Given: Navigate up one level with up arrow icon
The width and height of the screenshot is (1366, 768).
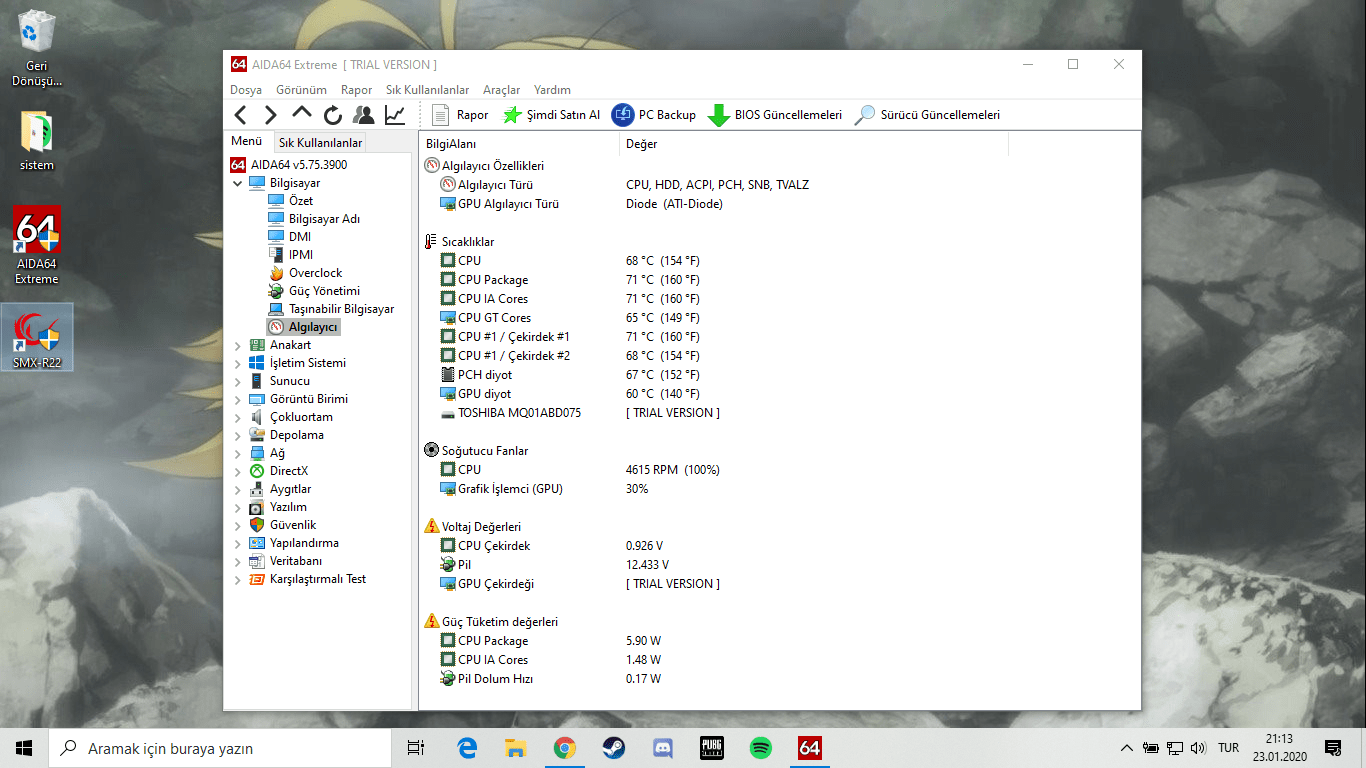Looking at the screenshot, I should (x=302, y=114).
